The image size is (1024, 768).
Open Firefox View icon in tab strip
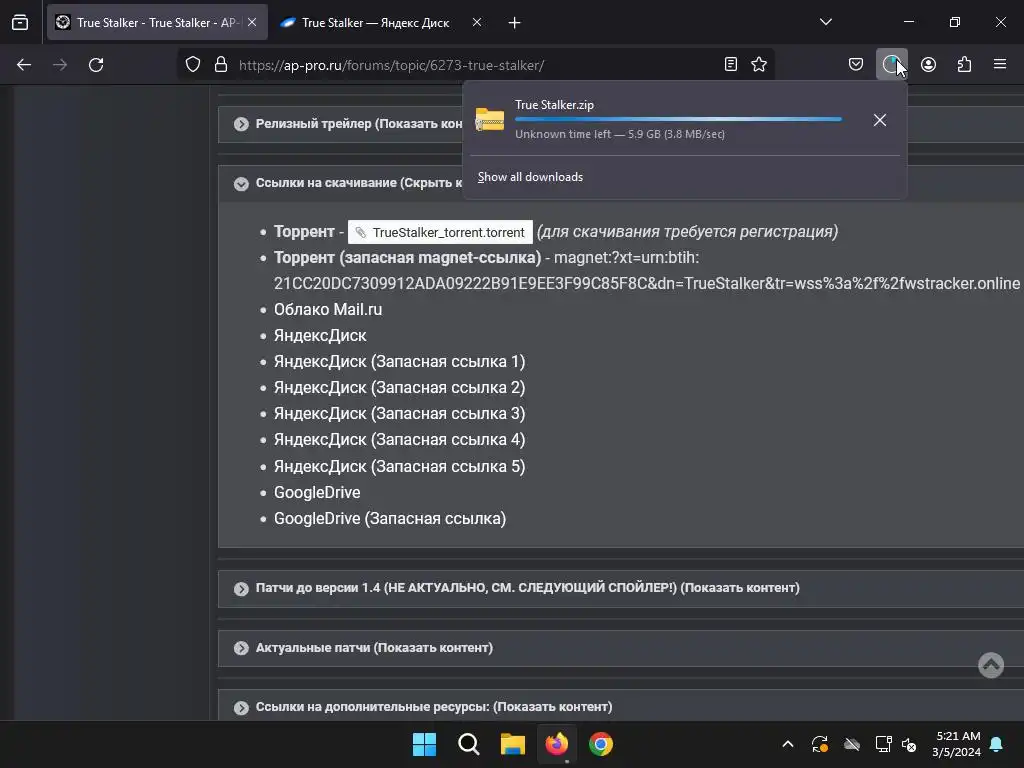pyautogui.click(x=20, y=23)
